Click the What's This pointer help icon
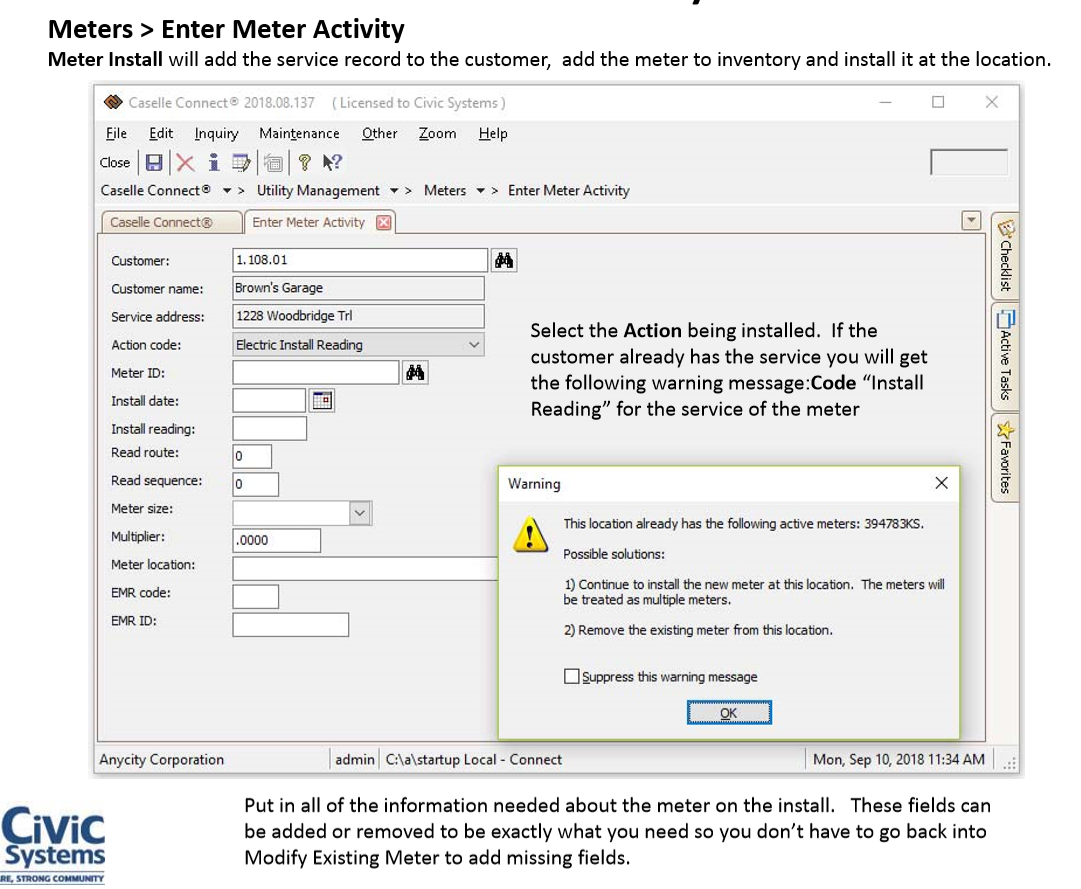1081x889 pixels. [x=332, y=163]
